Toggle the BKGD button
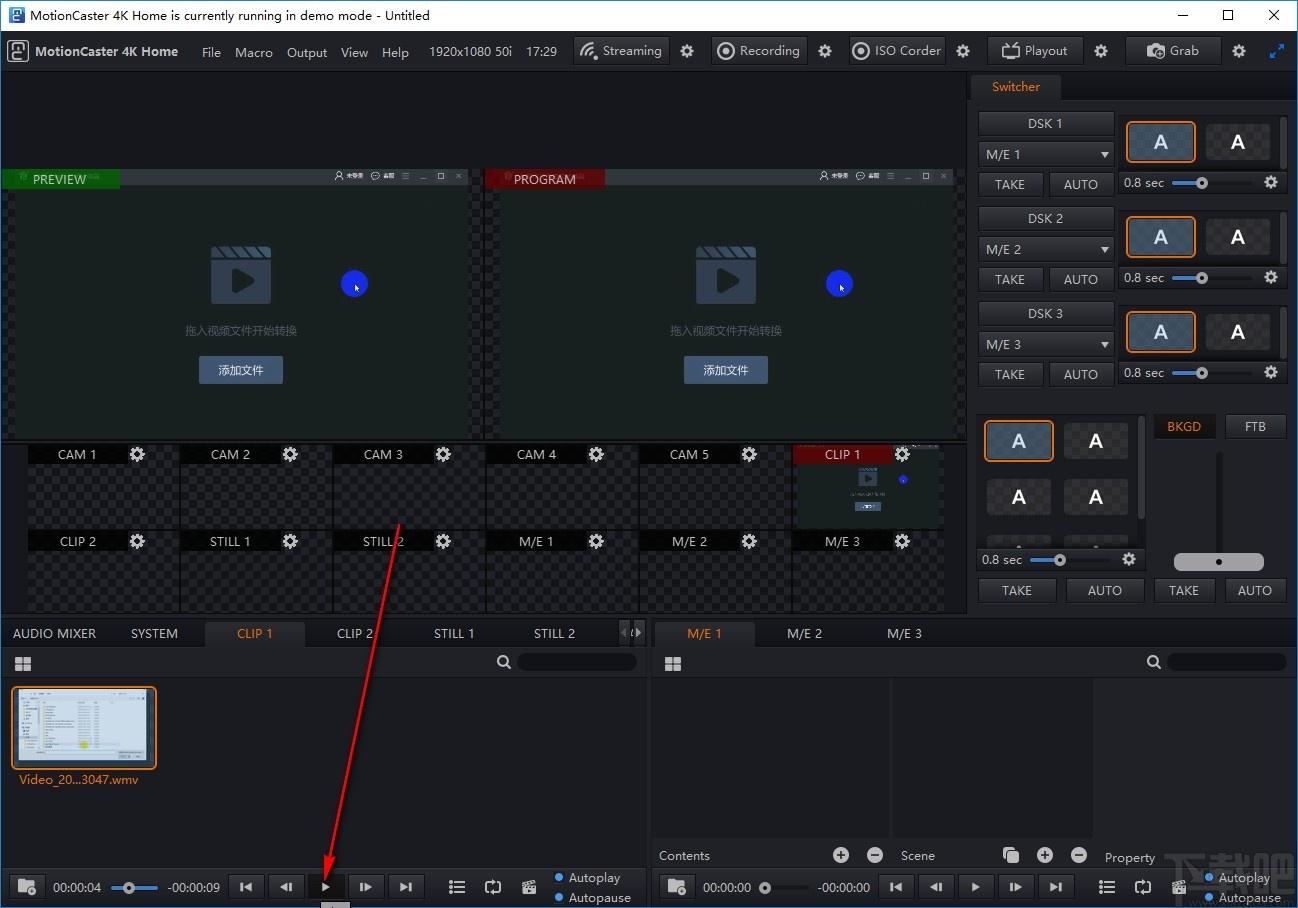Screen dimensions: 1298x908 point(1184,427)
